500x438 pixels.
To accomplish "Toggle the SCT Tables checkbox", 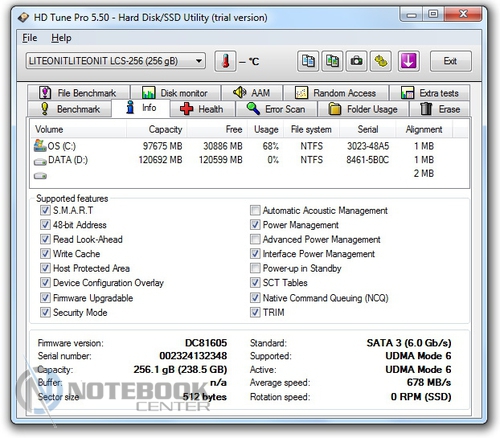I will [255, 283].
